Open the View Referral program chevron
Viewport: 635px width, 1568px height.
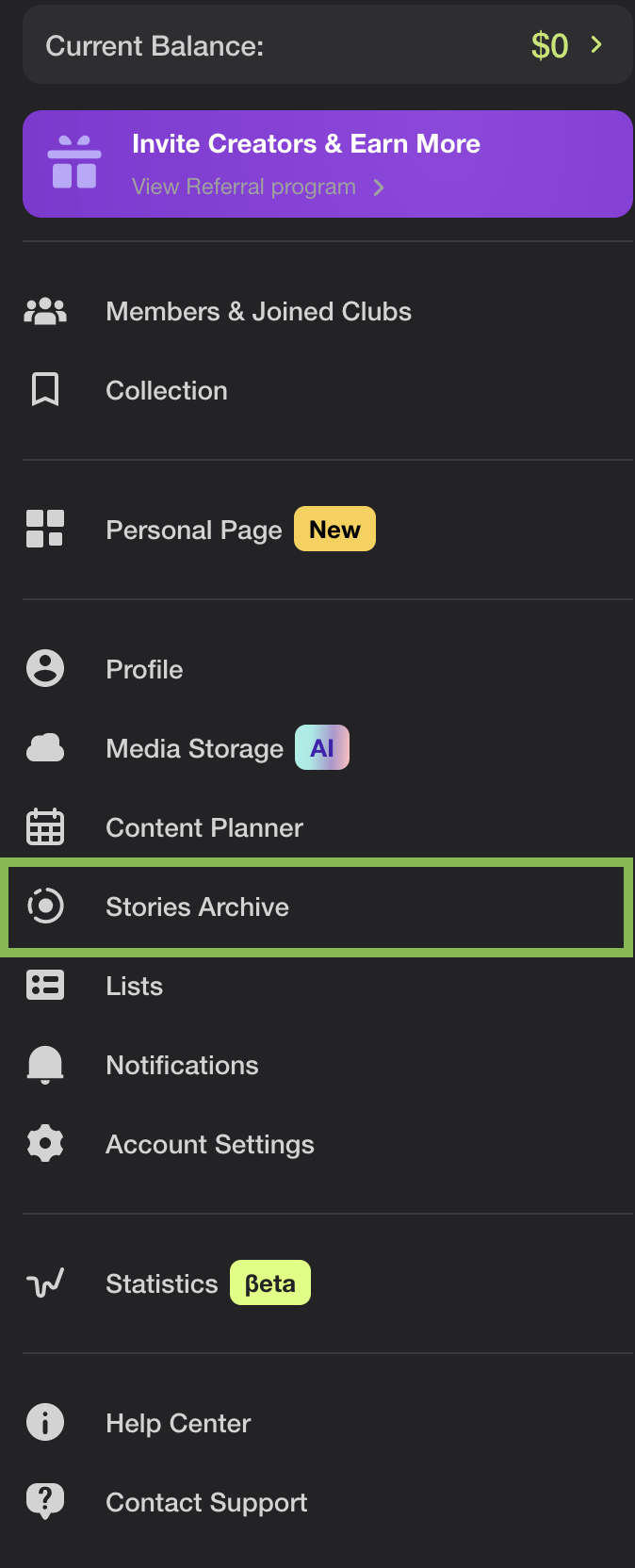(x=378, y=187)
